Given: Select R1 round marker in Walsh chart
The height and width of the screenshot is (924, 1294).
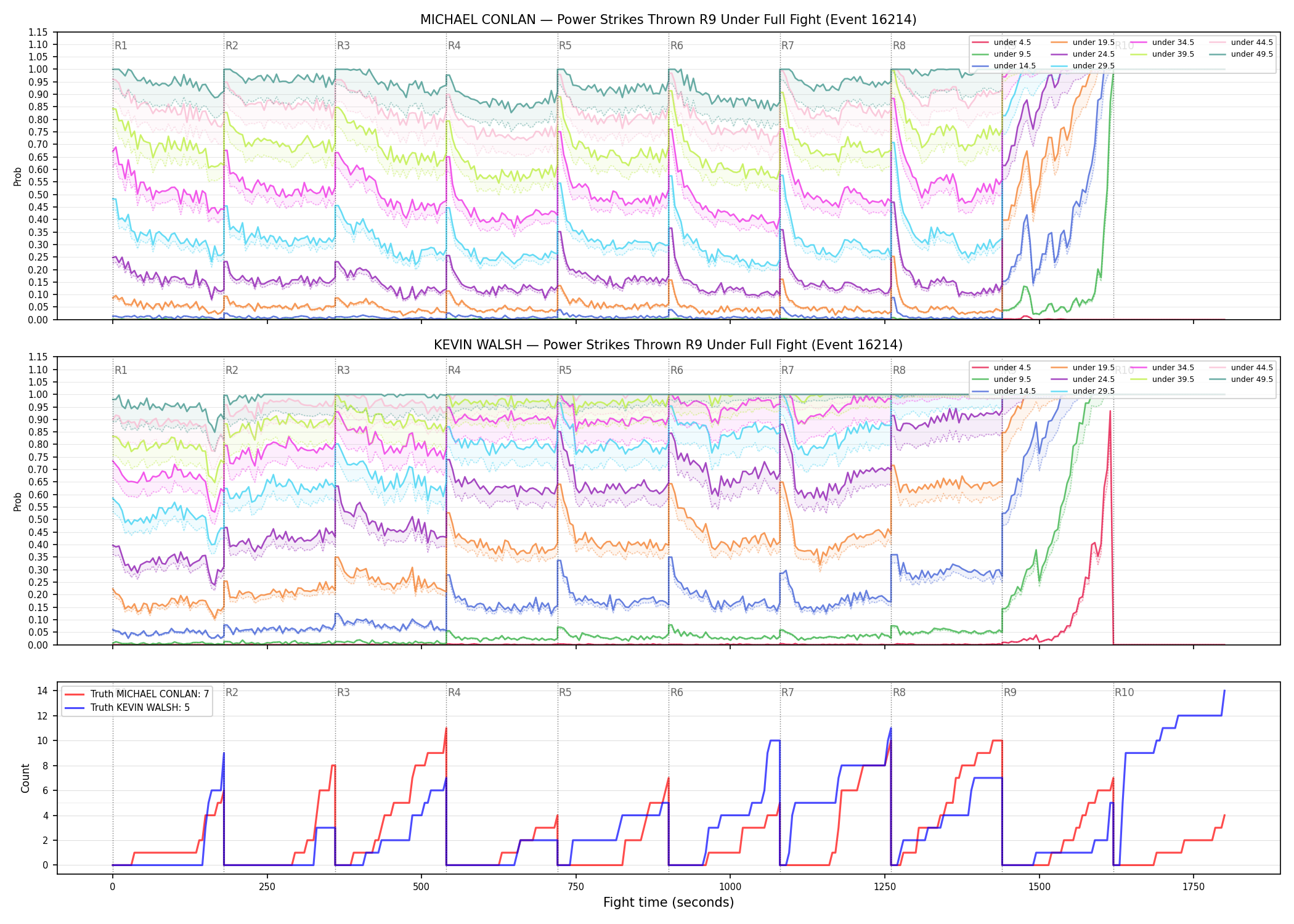Looking at the screenshot, I should [x=121, y=370].
